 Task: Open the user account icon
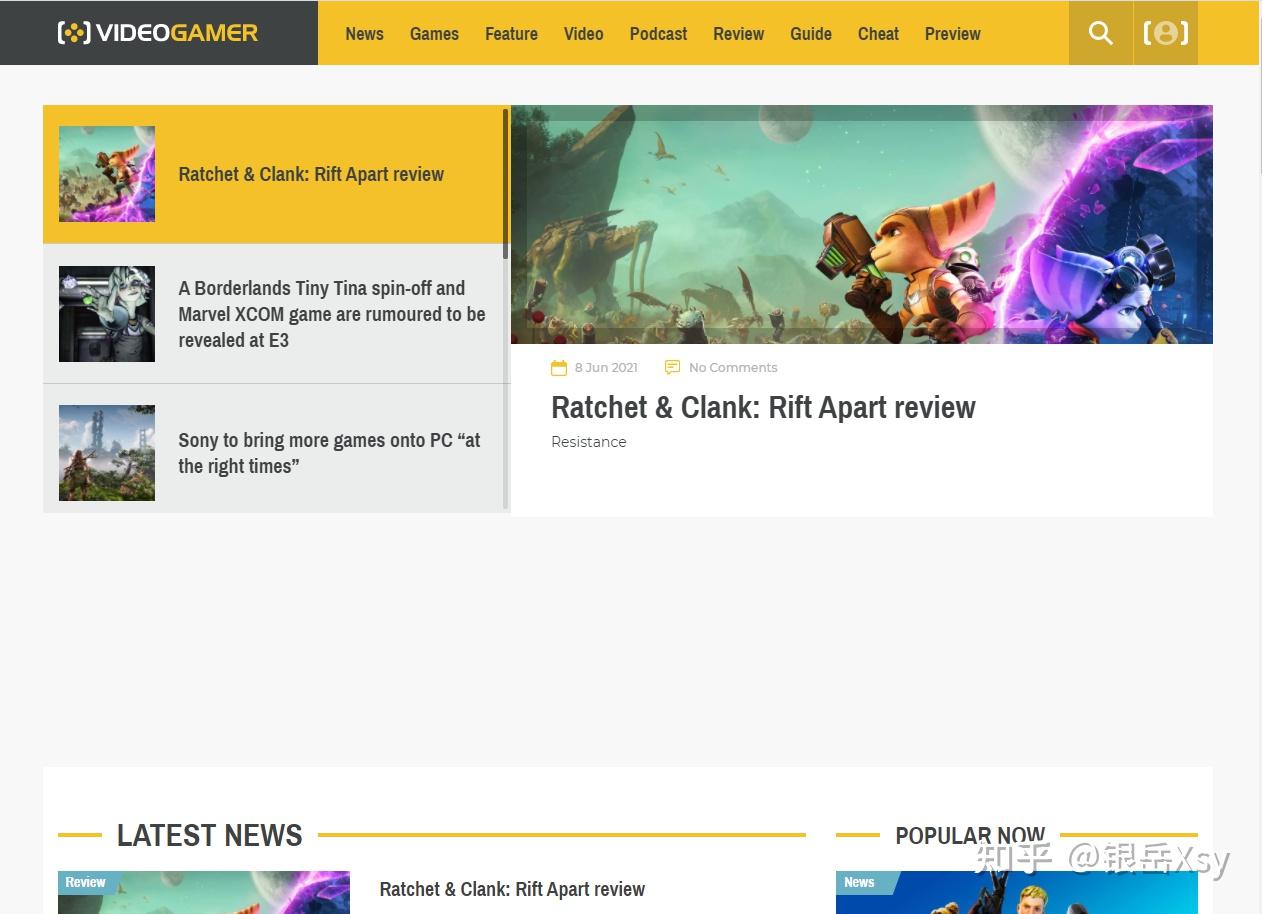(x=1165, y=33)
